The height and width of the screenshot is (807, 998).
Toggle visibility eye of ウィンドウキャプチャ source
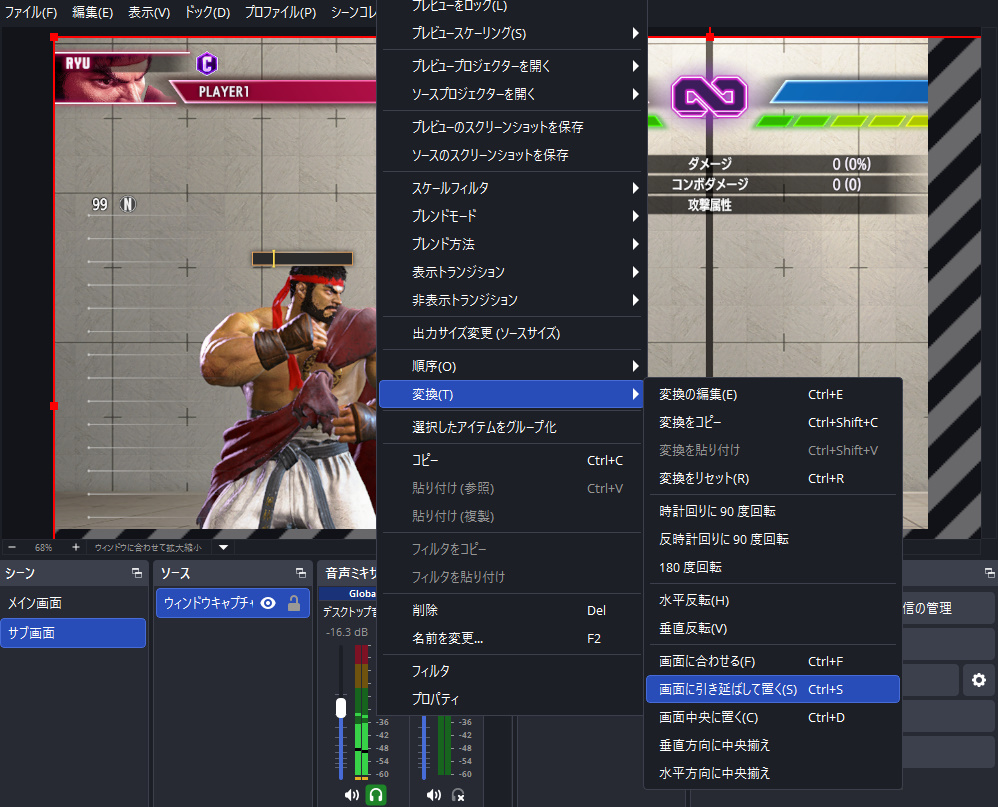[268, 603]
